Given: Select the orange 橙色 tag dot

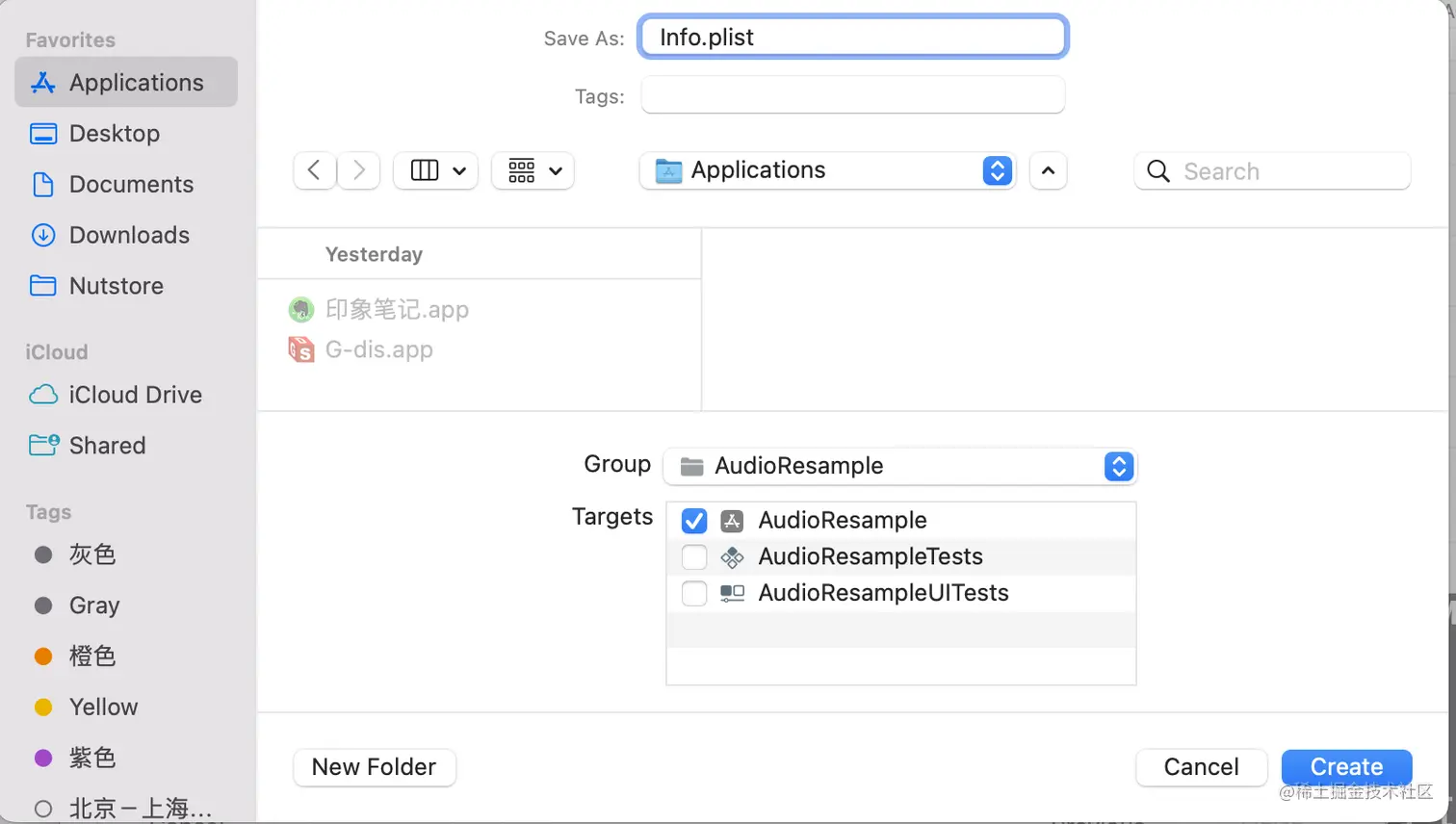Looking at the screenshot, I should tap(43, 657).
